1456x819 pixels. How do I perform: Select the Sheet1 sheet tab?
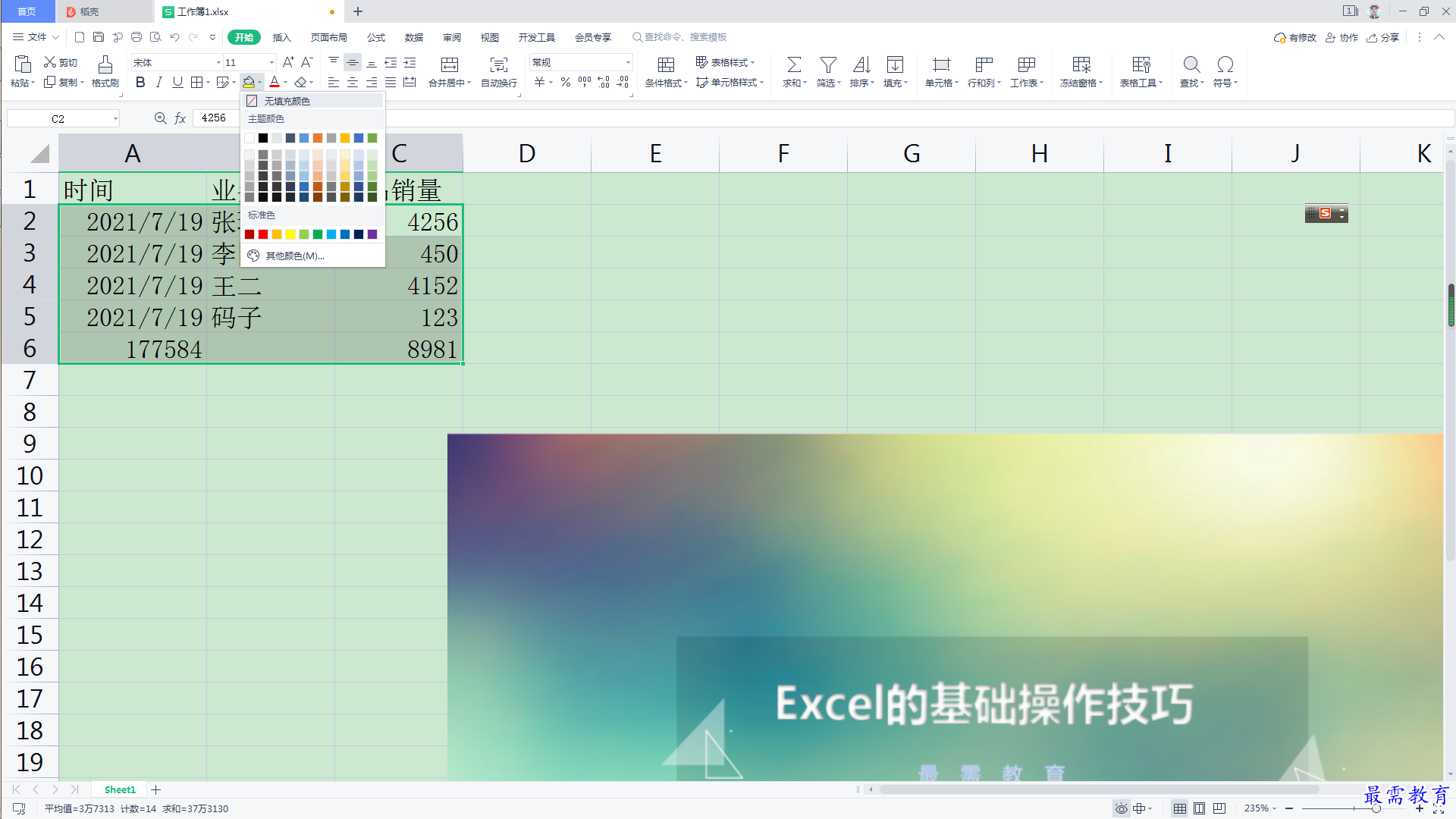point(120,789)
